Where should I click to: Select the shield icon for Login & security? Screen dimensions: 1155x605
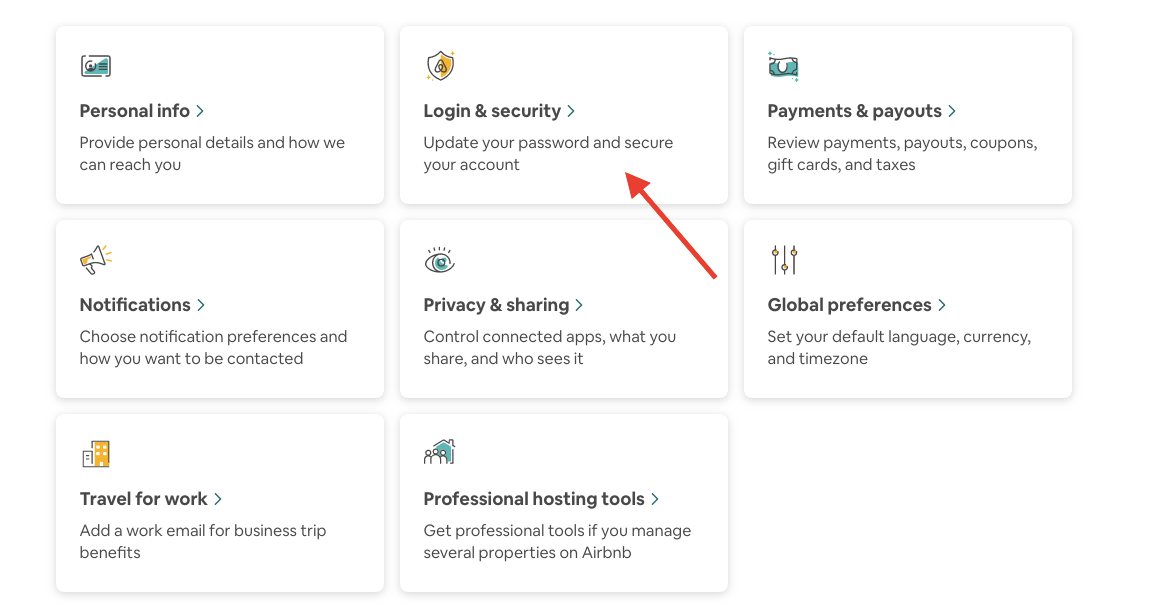438,65
